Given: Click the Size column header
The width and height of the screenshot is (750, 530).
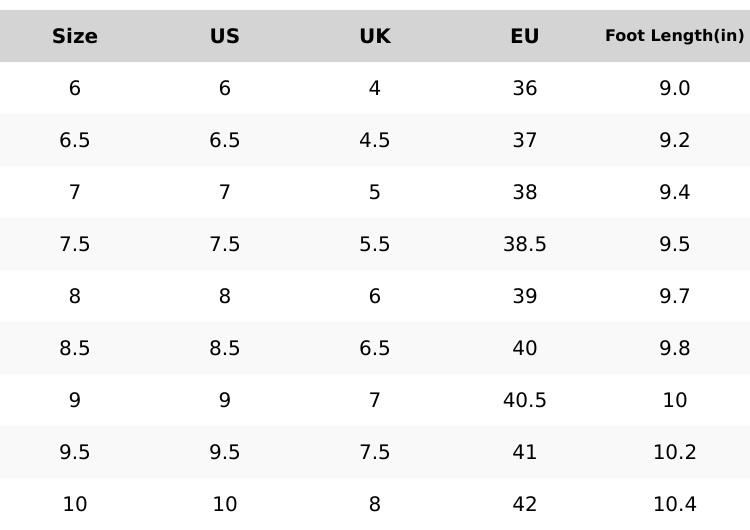Looking at the screenshot, I should click(75, 36).
